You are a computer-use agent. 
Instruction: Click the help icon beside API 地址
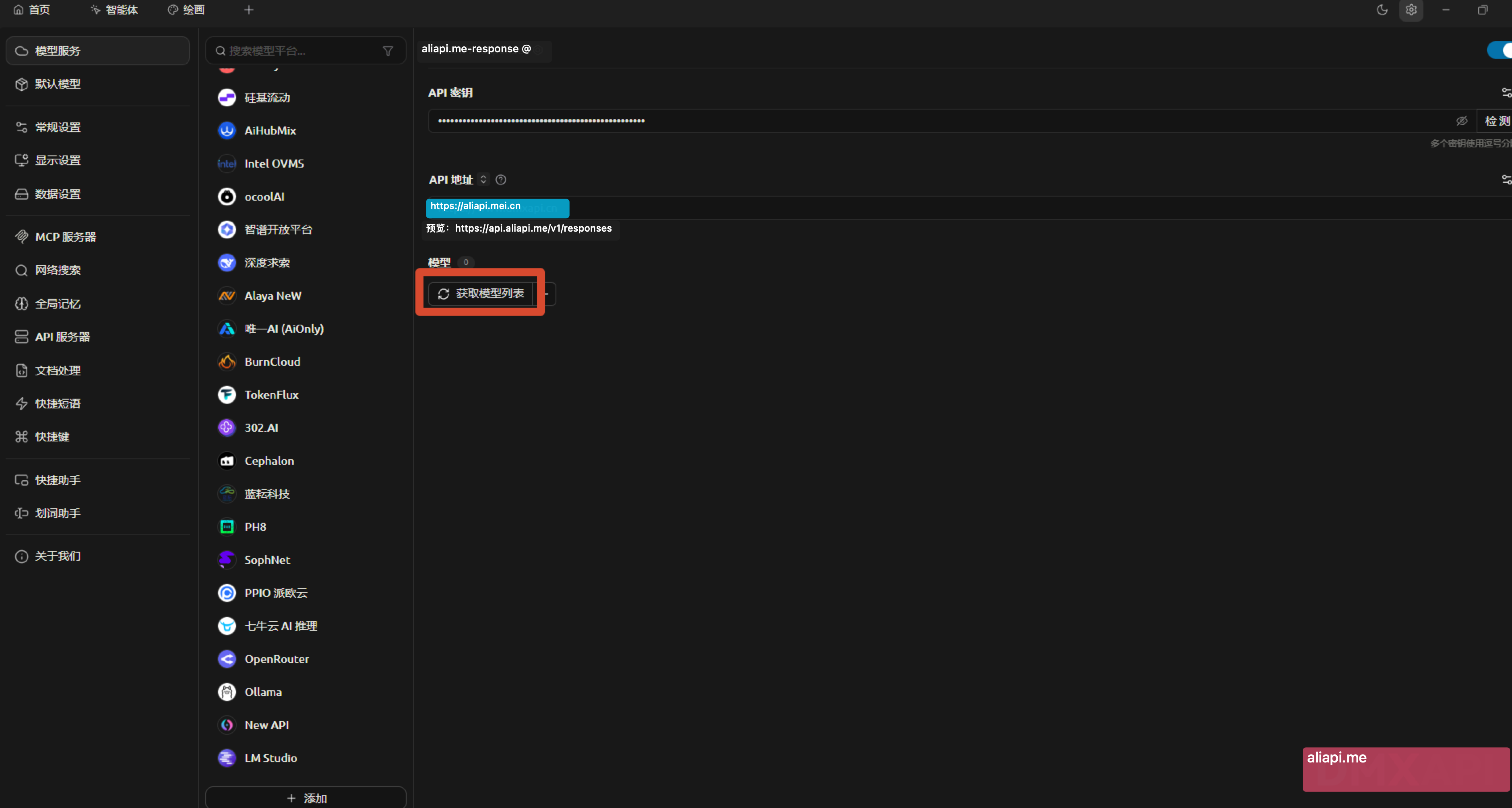click(x=501, y=180)
